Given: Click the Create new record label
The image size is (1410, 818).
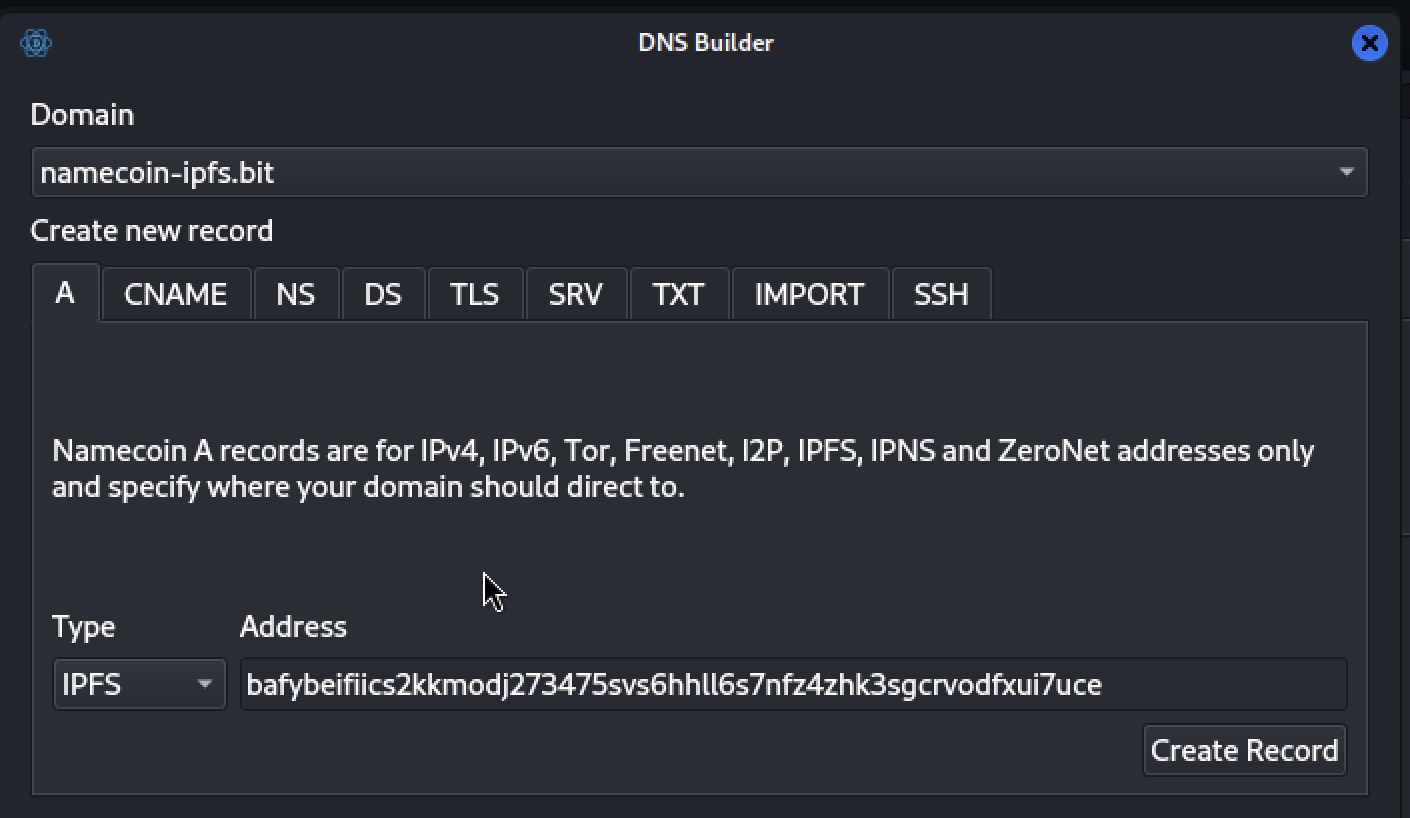Looking at the screenshot, I should pyautogui.click(x=152, y=231).
